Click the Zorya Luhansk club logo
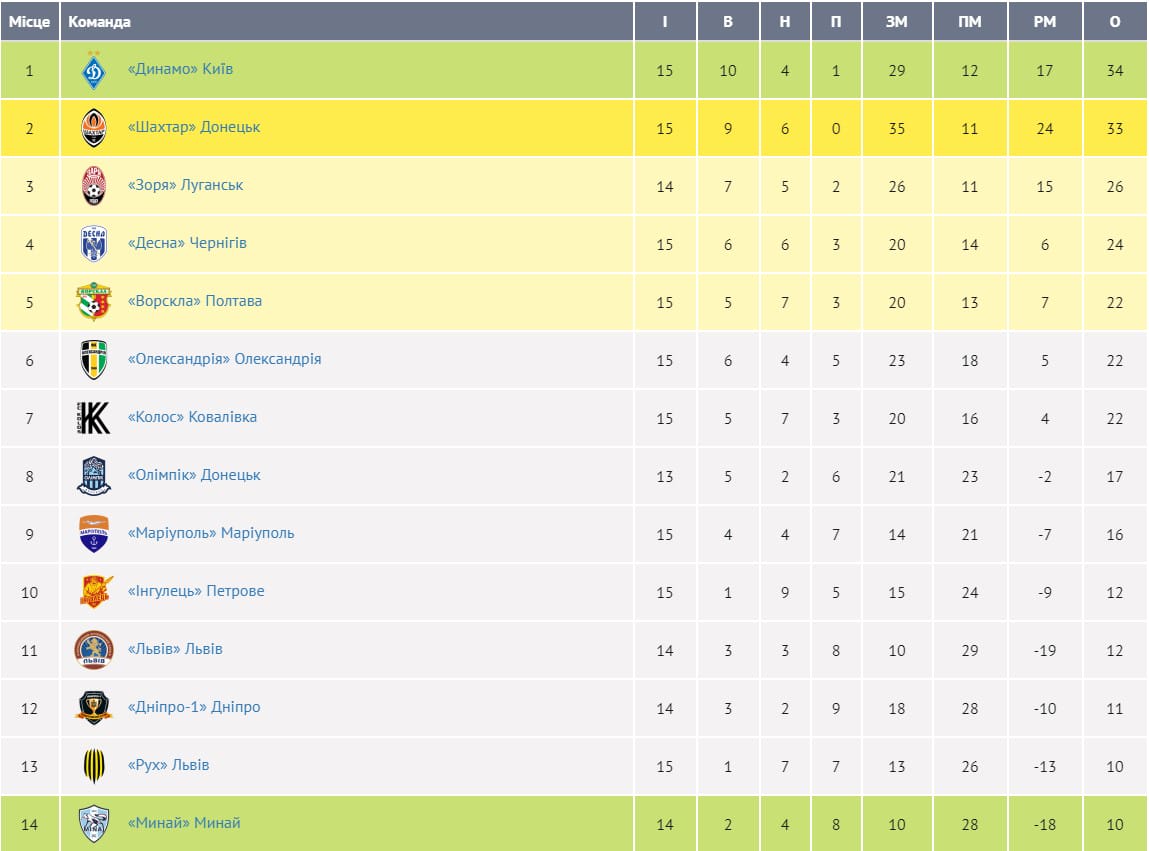 pos(94,186)
